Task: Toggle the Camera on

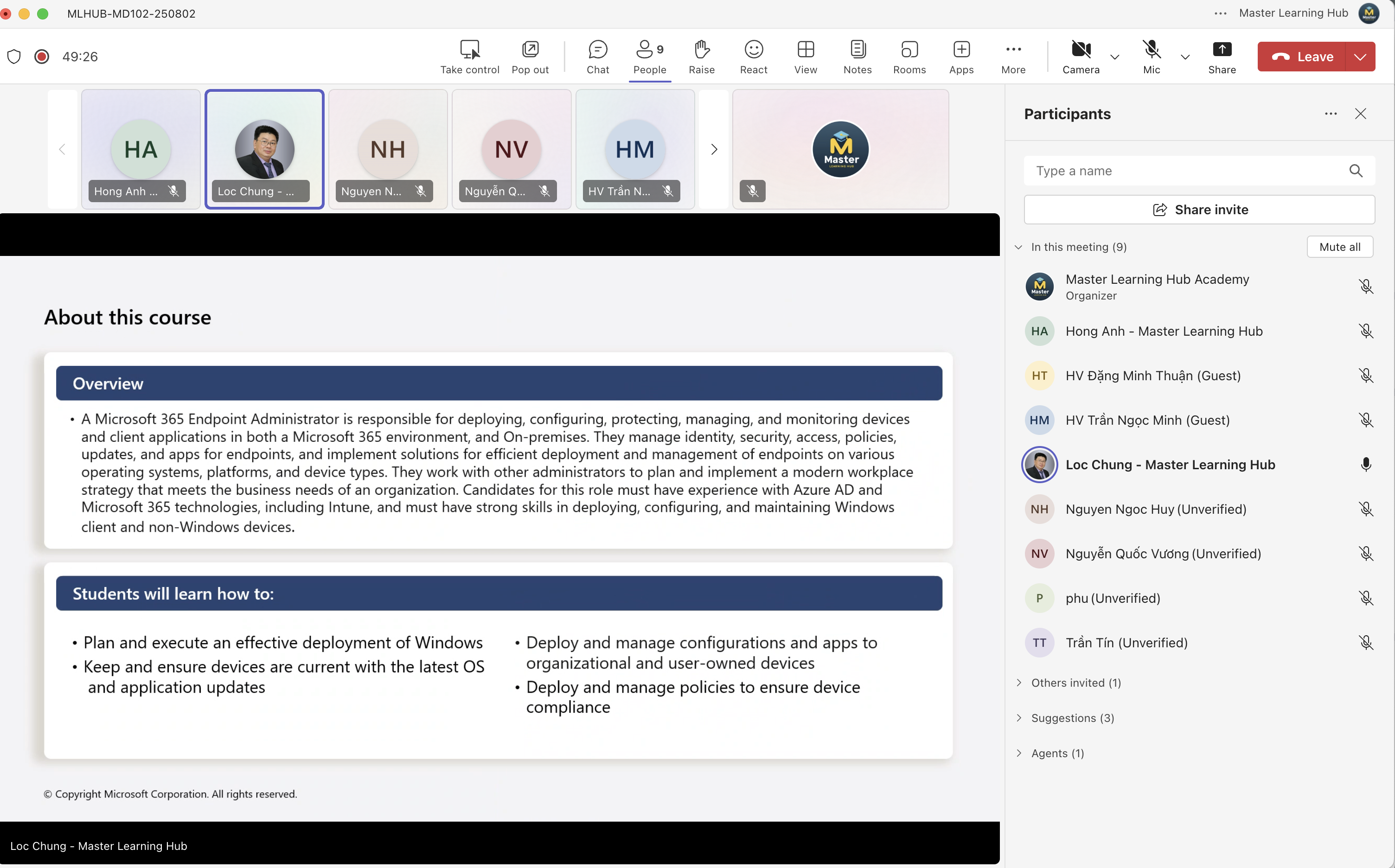Action: point(1081,56)
